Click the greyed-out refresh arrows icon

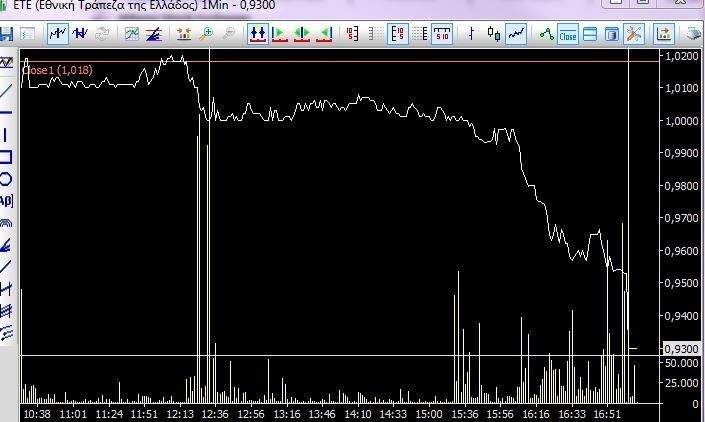(x=103, y=34)
